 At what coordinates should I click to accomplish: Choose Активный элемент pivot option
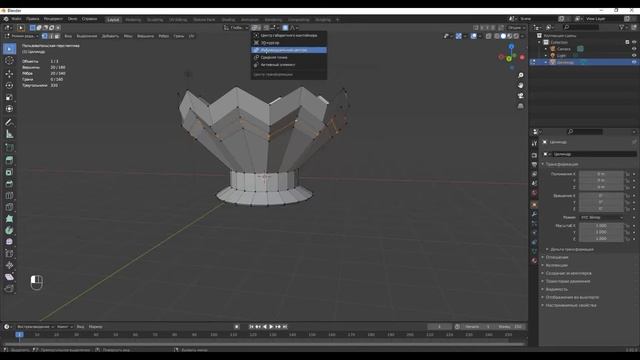289,64
